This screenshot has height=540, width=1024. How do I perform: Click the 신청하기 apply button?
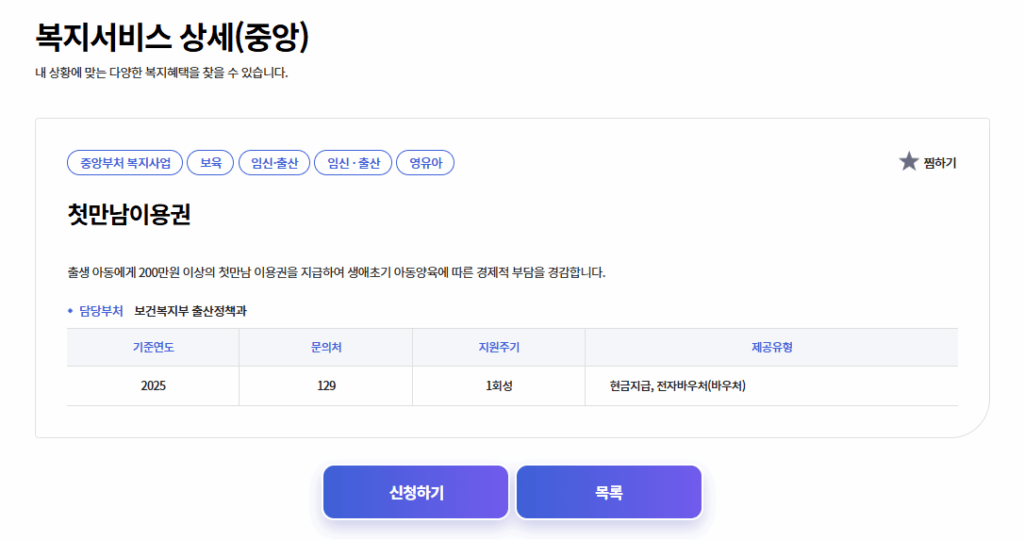pos(415,492)
